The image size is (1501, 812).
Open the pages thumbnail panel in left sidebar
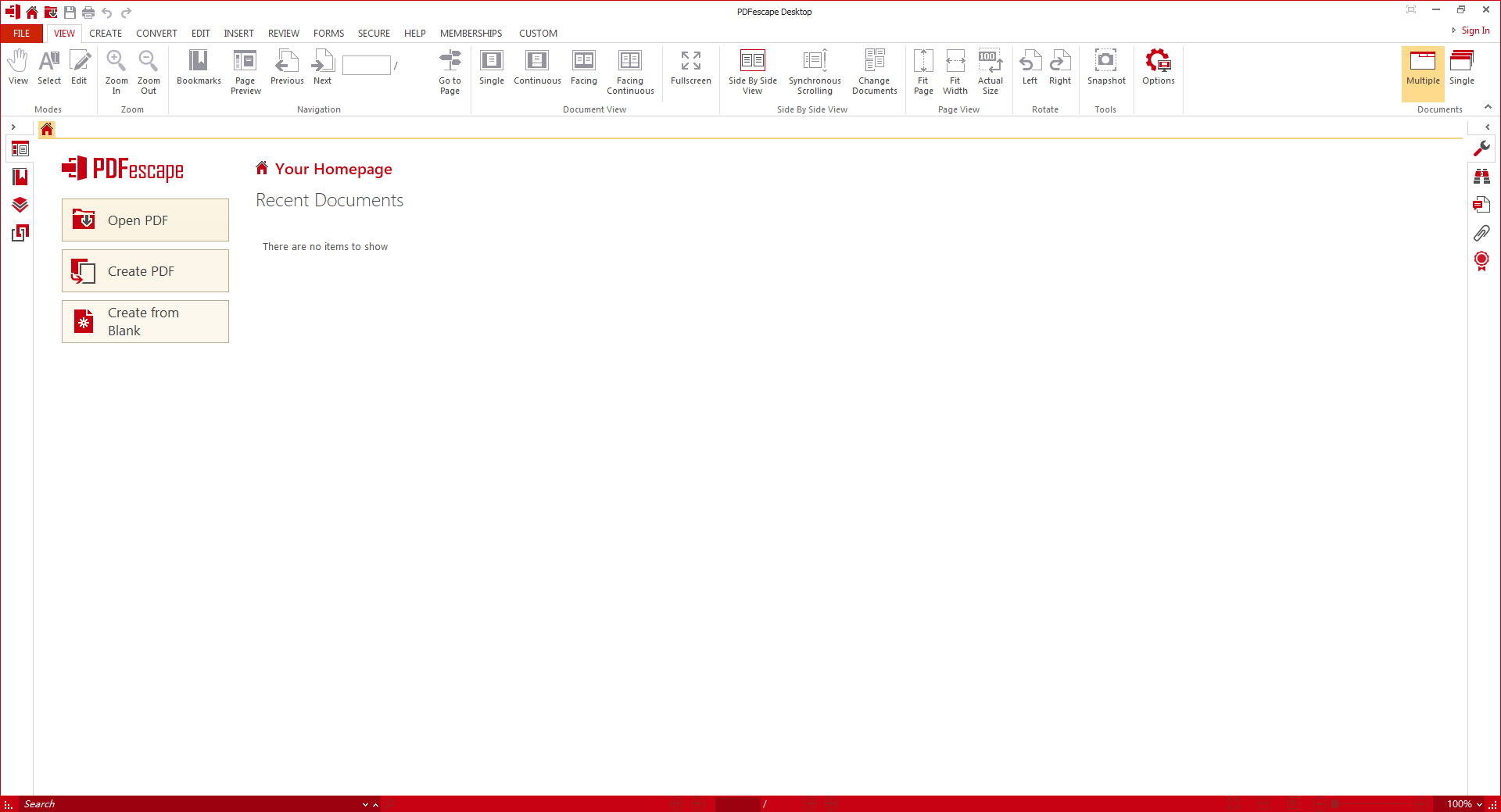click(x=20, y=149)
